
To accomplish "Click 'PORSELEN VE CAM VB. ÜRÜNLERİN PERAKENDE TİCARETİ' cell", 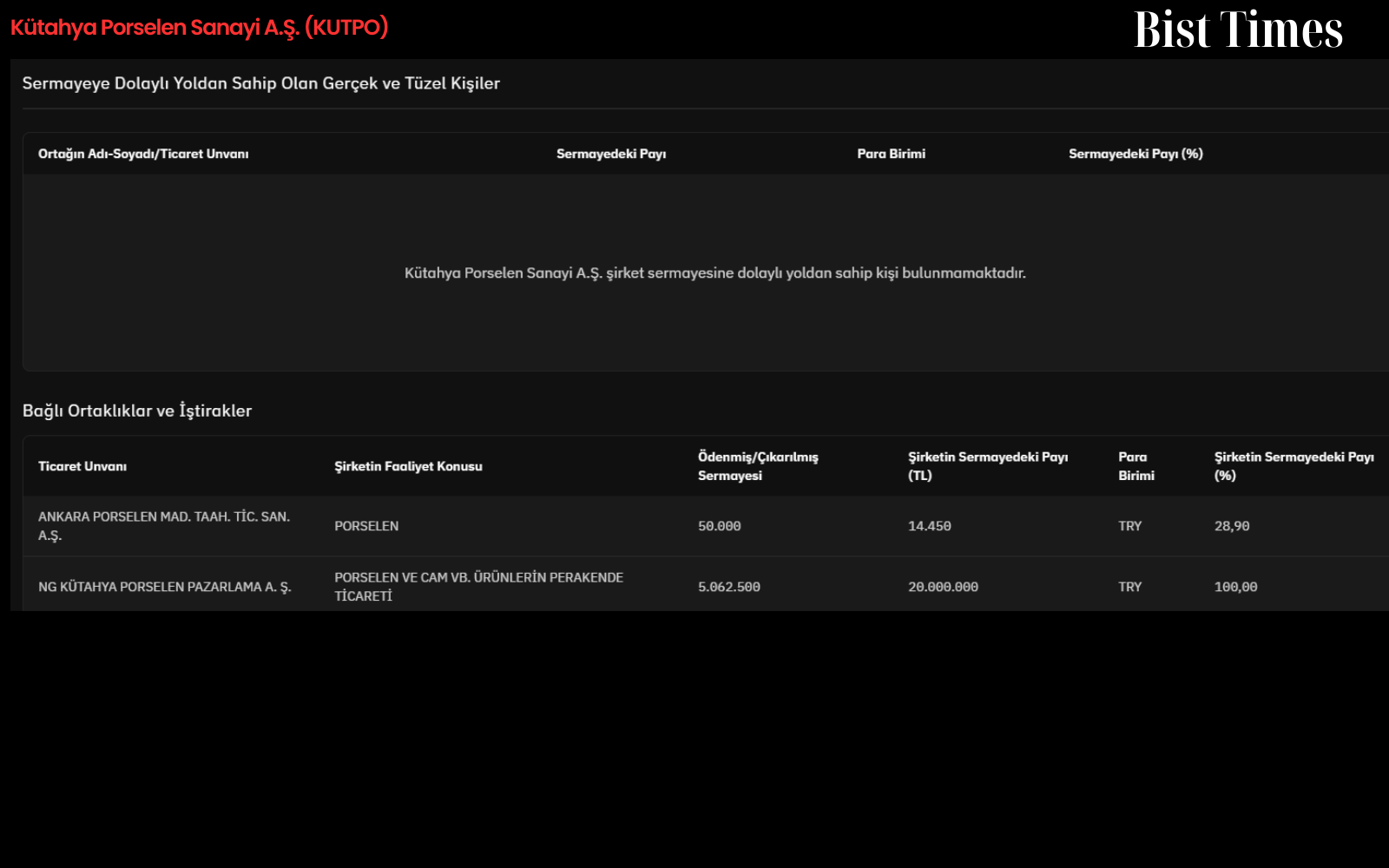I will point(479,587).
